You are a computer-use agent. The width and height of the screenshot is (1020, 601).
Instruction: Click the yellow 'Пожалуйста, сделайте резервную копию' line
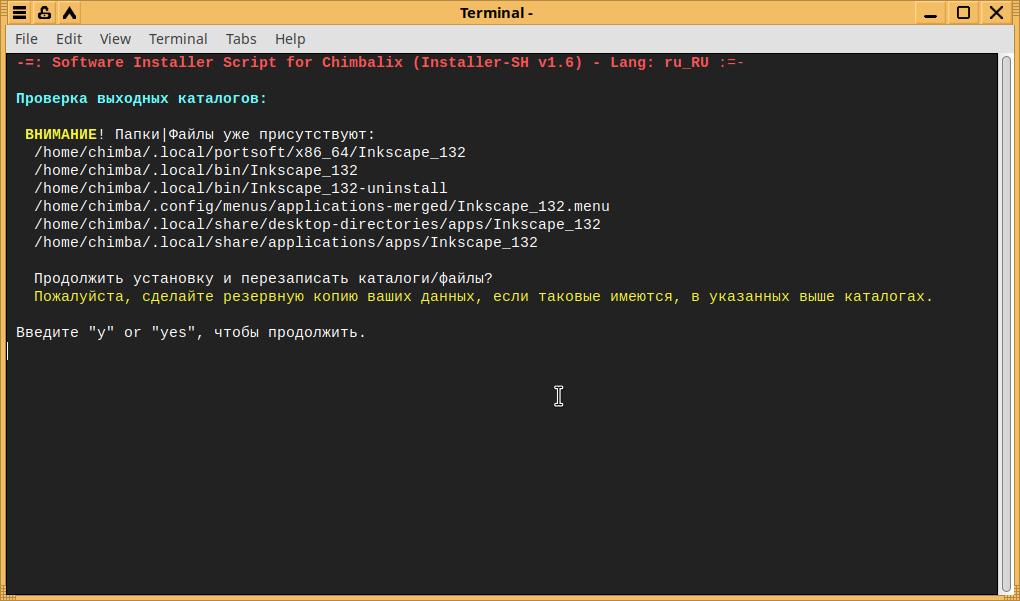point(483,297)
